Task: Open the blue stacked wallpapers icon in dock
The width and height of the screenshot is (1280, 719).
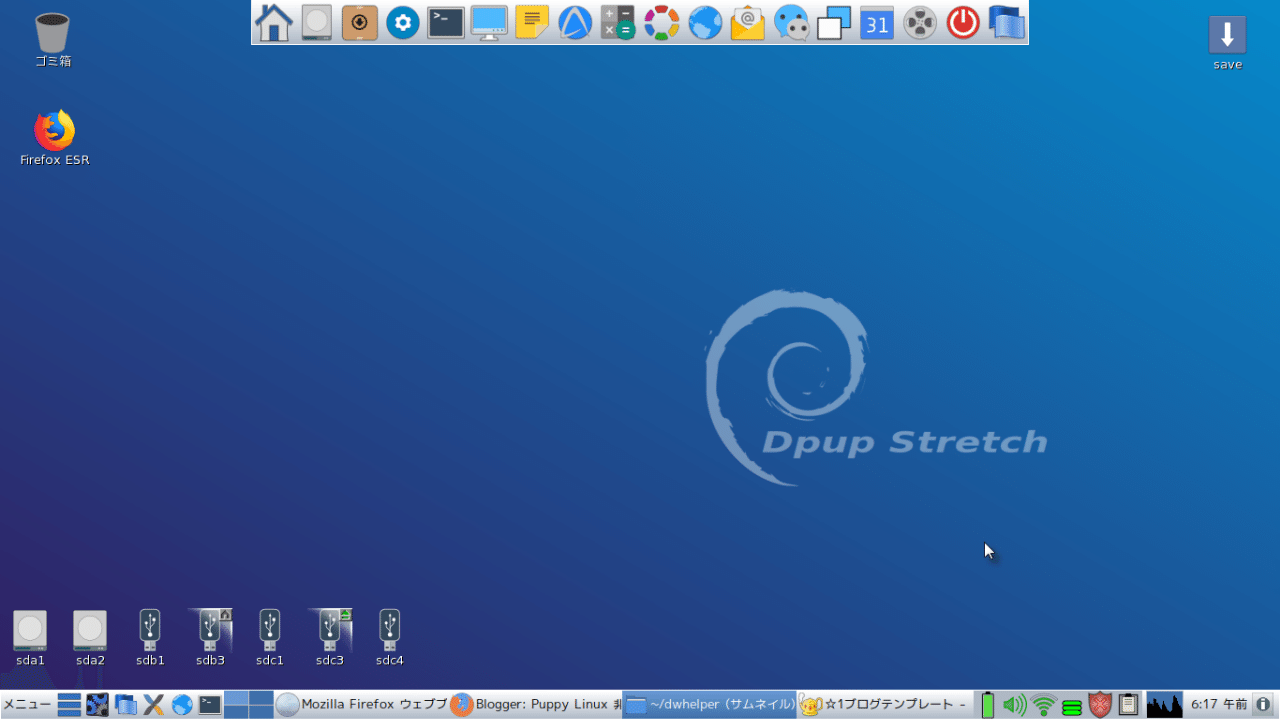Action: (x=1007, y=22)
